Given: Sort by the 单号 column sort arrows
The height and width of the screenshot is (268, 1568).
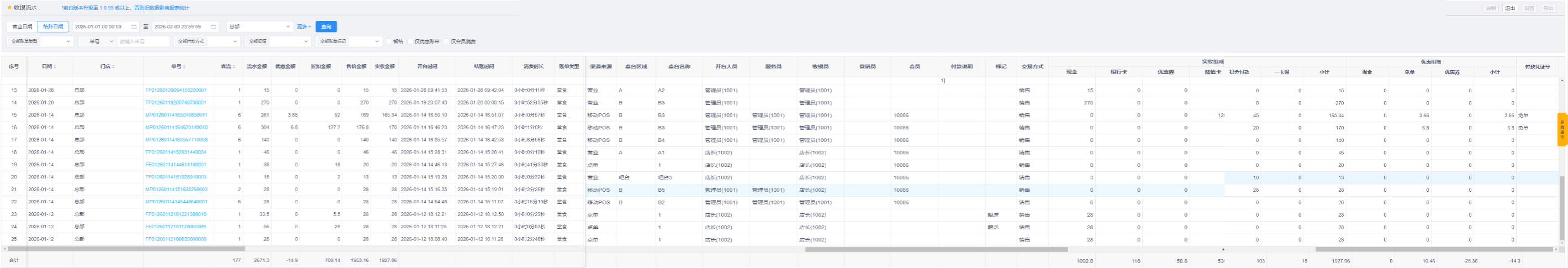Looking at the screenshot, I should 184,66.
